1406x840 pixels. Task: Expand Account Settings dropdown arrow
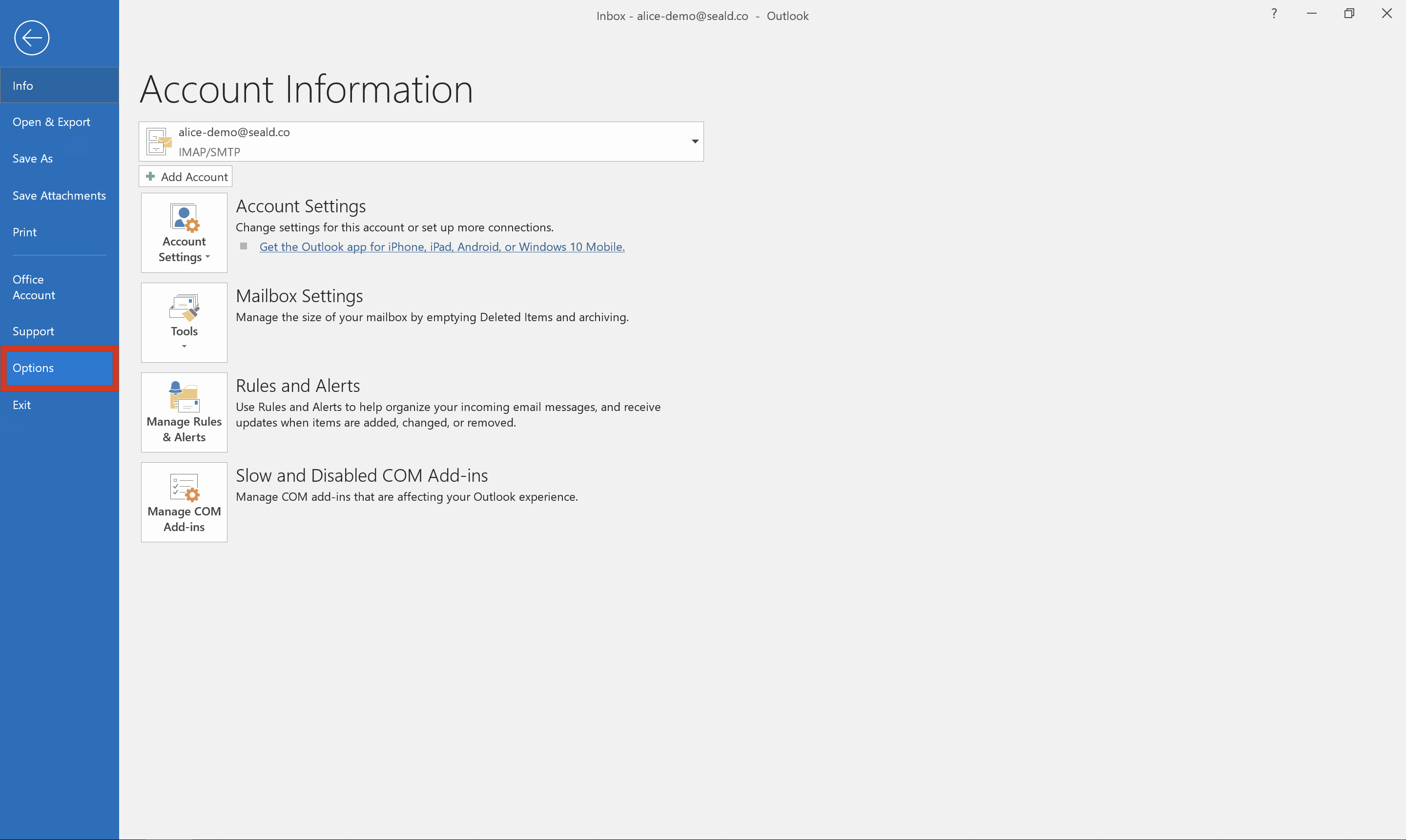tap(210, 257)
